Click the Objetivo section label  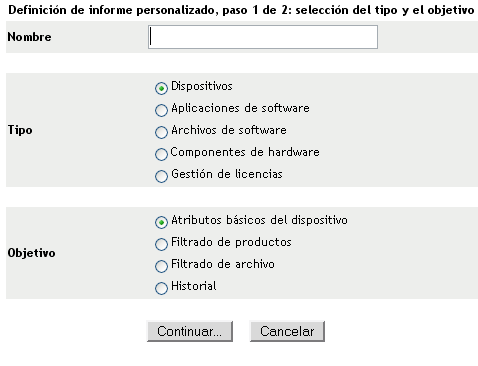tap(31, 253)
